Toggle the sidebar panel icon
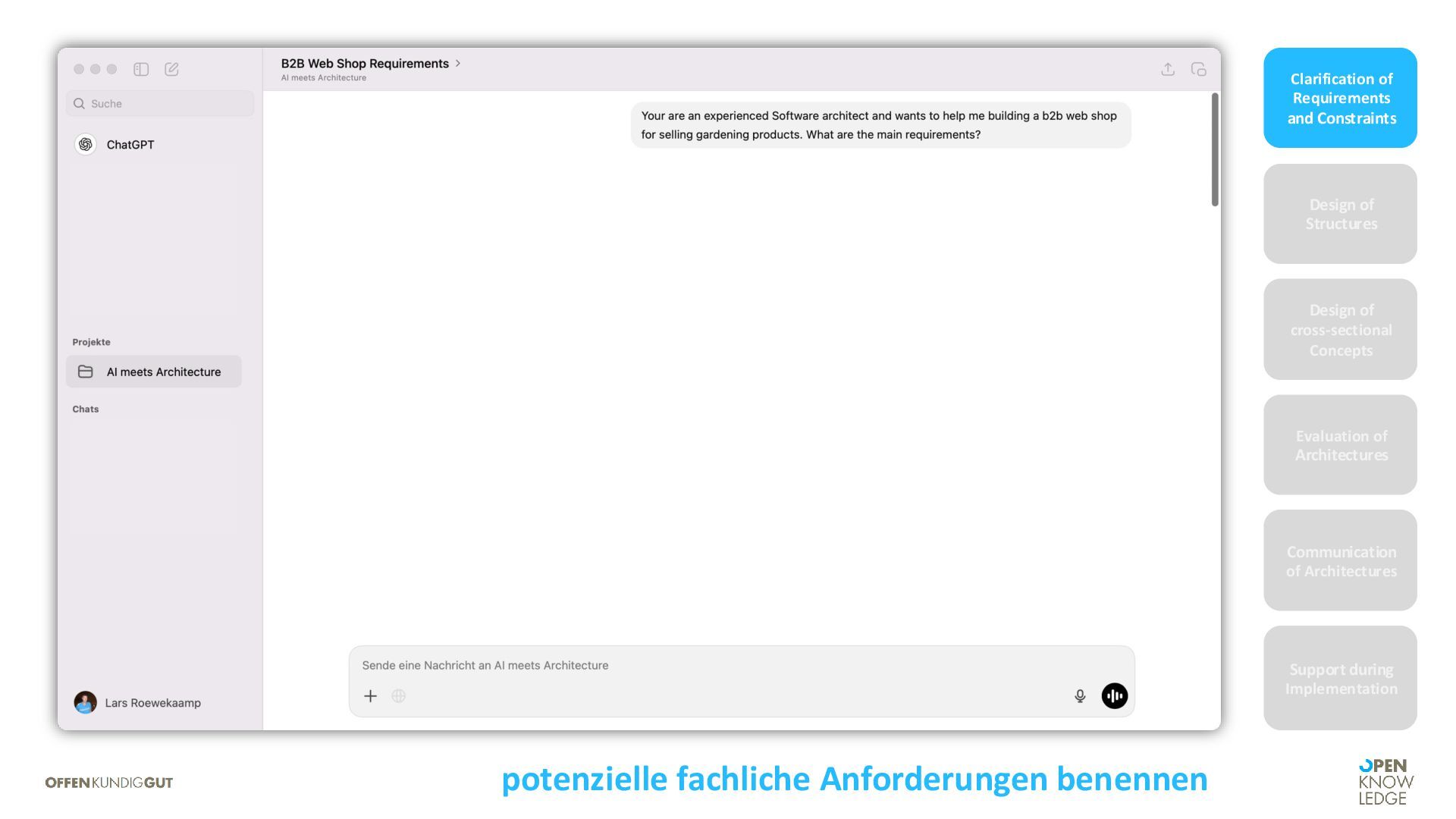The image size is (1456, 819). pyautogui.click(x=141, y=69)
